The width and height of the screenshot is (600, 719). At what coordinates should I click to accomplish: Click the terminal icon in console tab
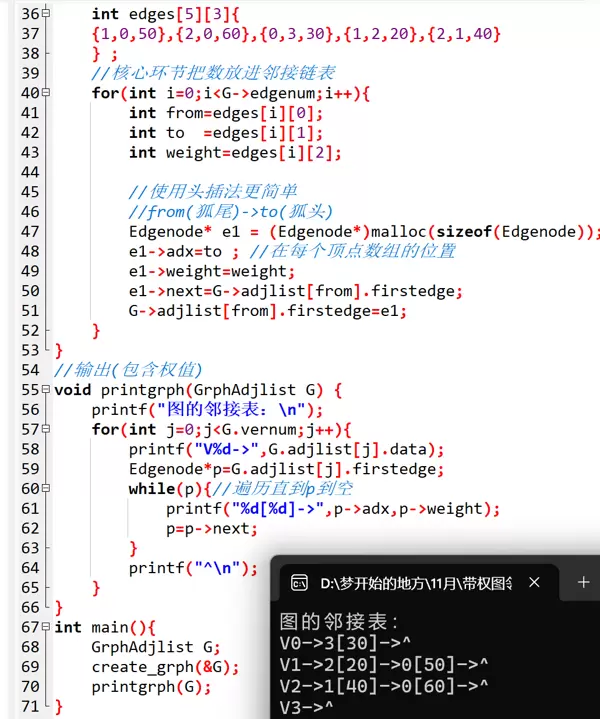(298, 582)
